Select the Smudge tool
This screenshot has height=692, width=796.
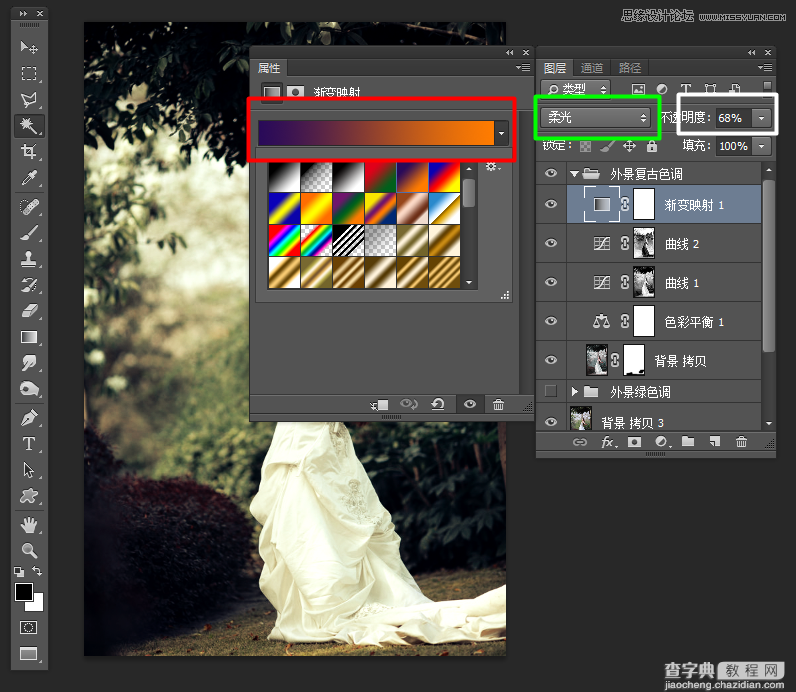point(29,363)
